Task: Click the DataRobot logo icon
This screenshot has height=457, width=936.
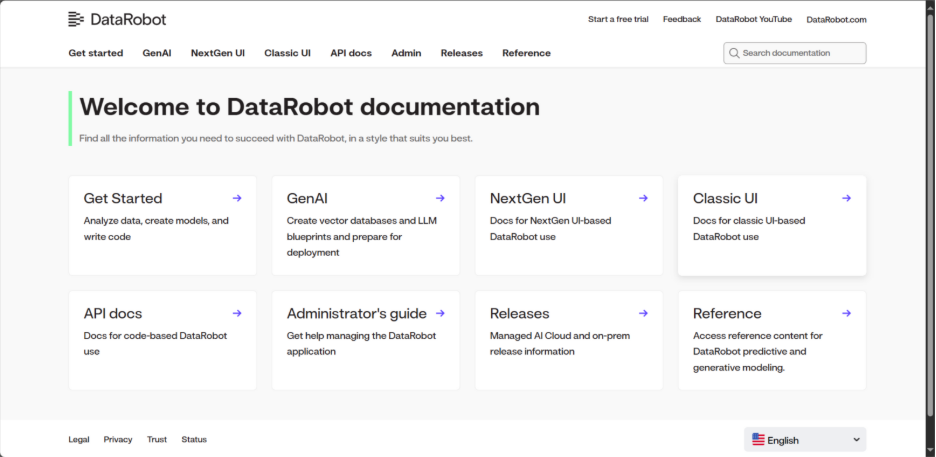Action: [76, 19]
